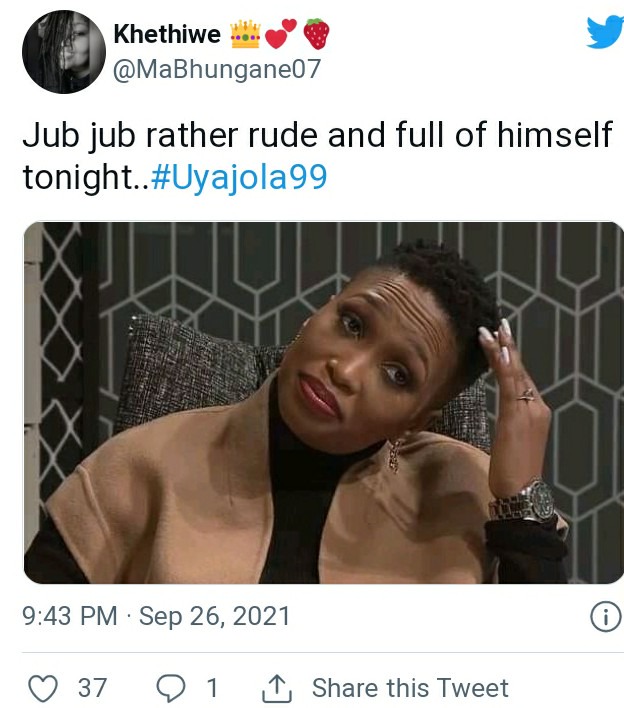Click the Sep 26, 2021 date
Image resolution: width=624 pixels, height=708 pixels.
pyautogui.click(x=214, y=617)
